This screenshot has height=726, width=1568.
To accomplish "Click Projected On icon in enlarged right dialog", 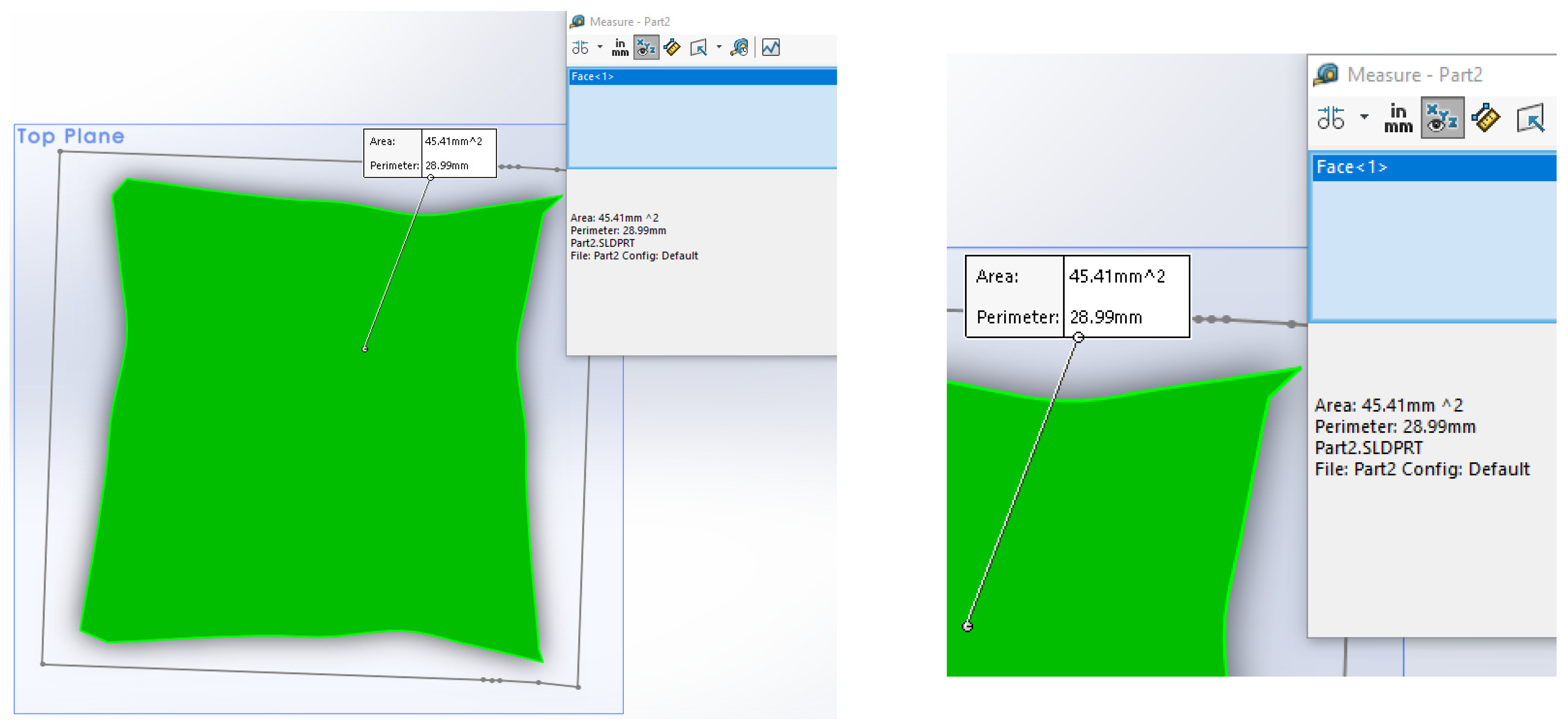I will (1531, 117).
